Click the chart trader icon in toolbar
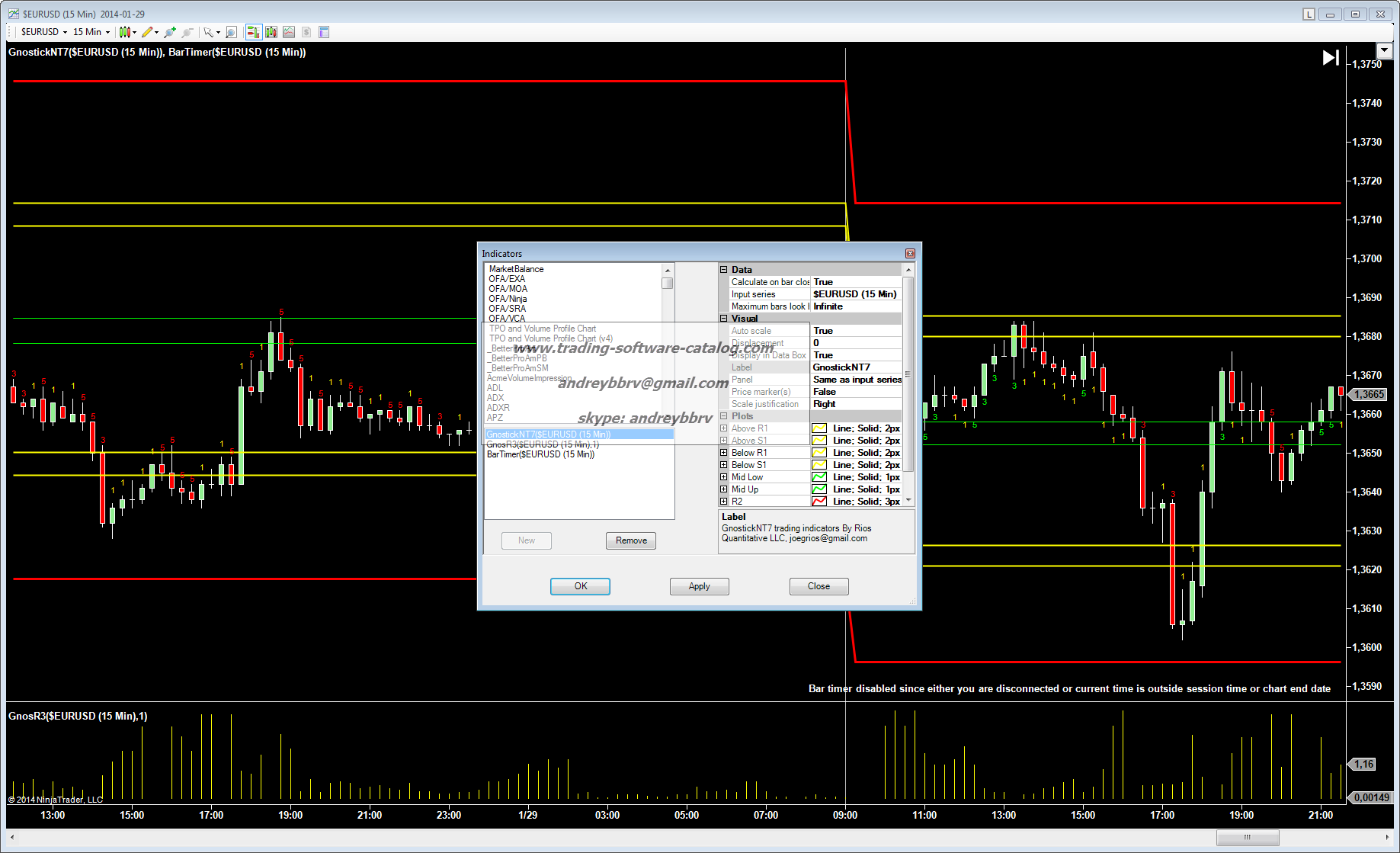Screen dimensions: 1400x853 point(253,32)
